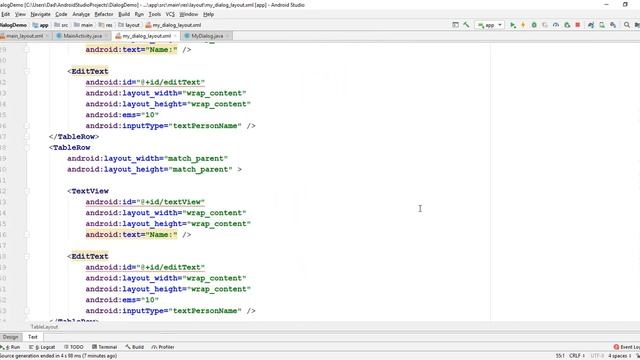Open the Build menu
This screenshot has height=360, width=640.
(x=124, y=14)
